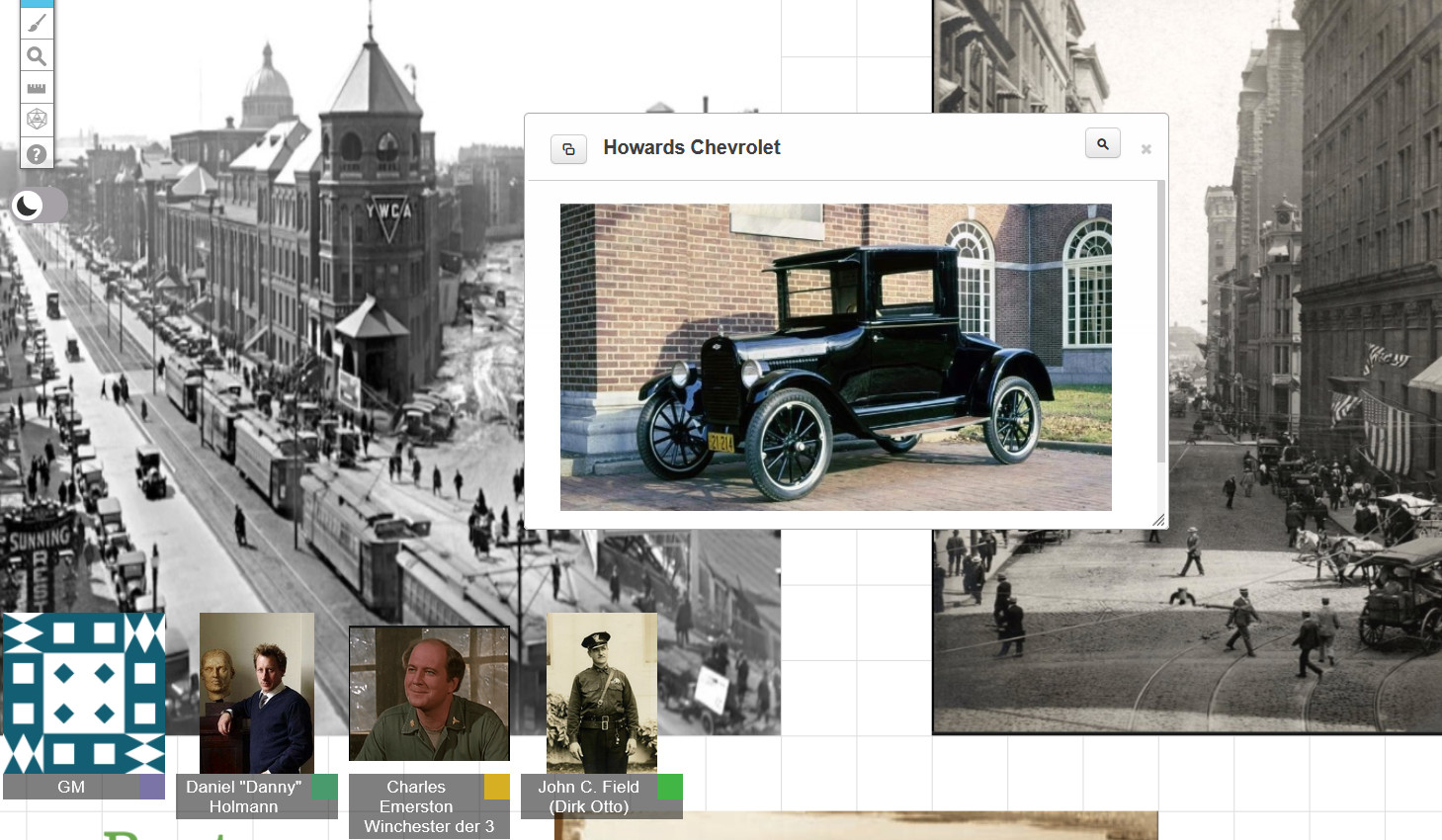Click Daniel Holmann's green color swatch

pos(325,788)
